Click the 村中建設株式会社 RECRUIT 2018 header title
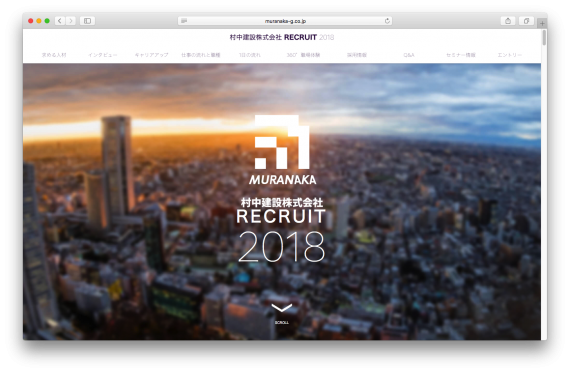570x373 pixels. pyautogui.click(x=282, y=37)
